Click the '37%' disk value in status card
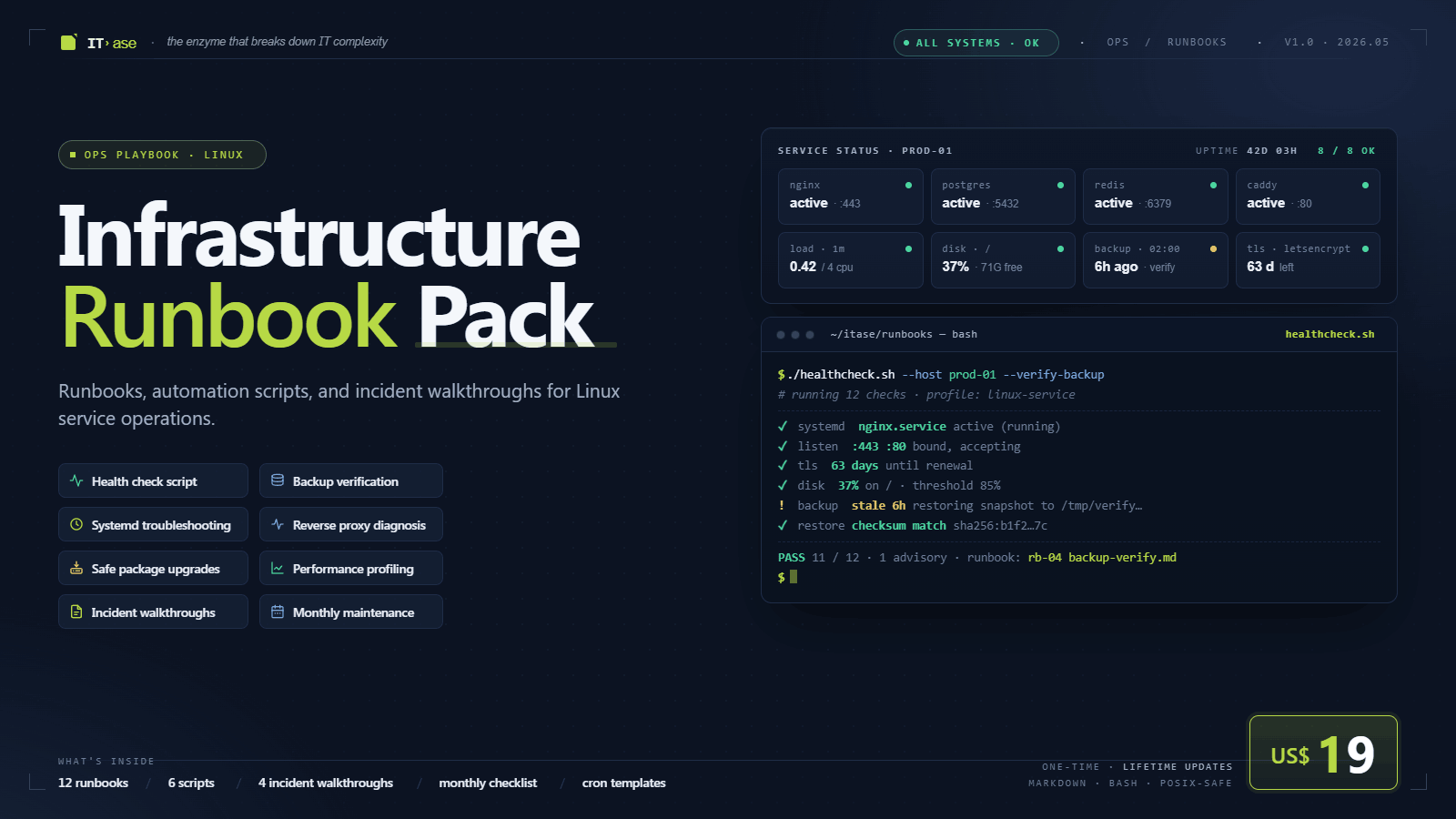 click(x=955, y=267)
